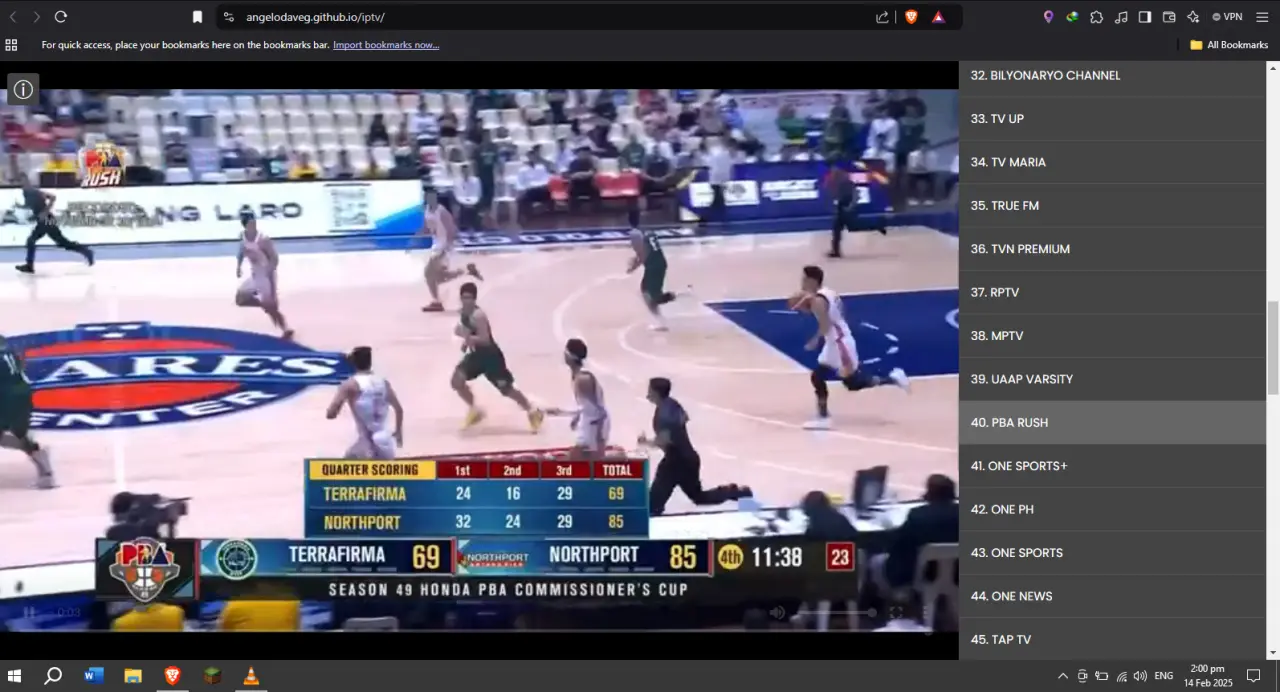Viewport: 1280px width, 692px height.
Task: Switch to Brave browser taskbar icon
Action: pyautogui.click(x=172, y=676)
